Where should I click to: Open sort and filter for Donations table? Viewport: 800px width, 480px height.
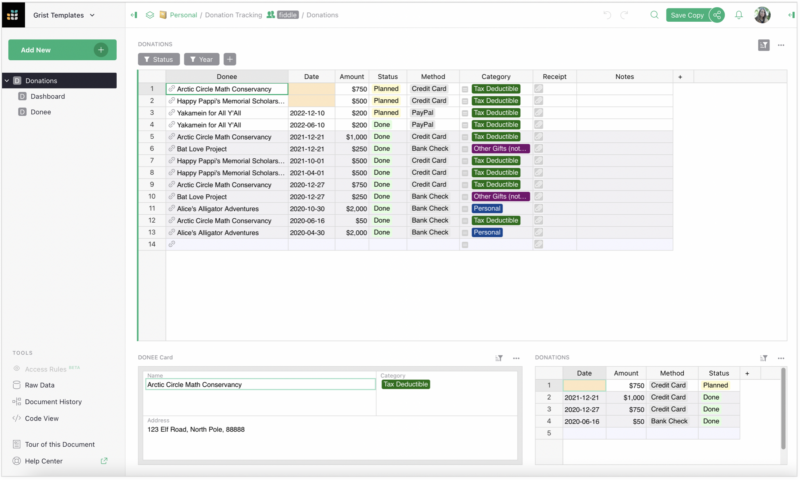point(765,44)
